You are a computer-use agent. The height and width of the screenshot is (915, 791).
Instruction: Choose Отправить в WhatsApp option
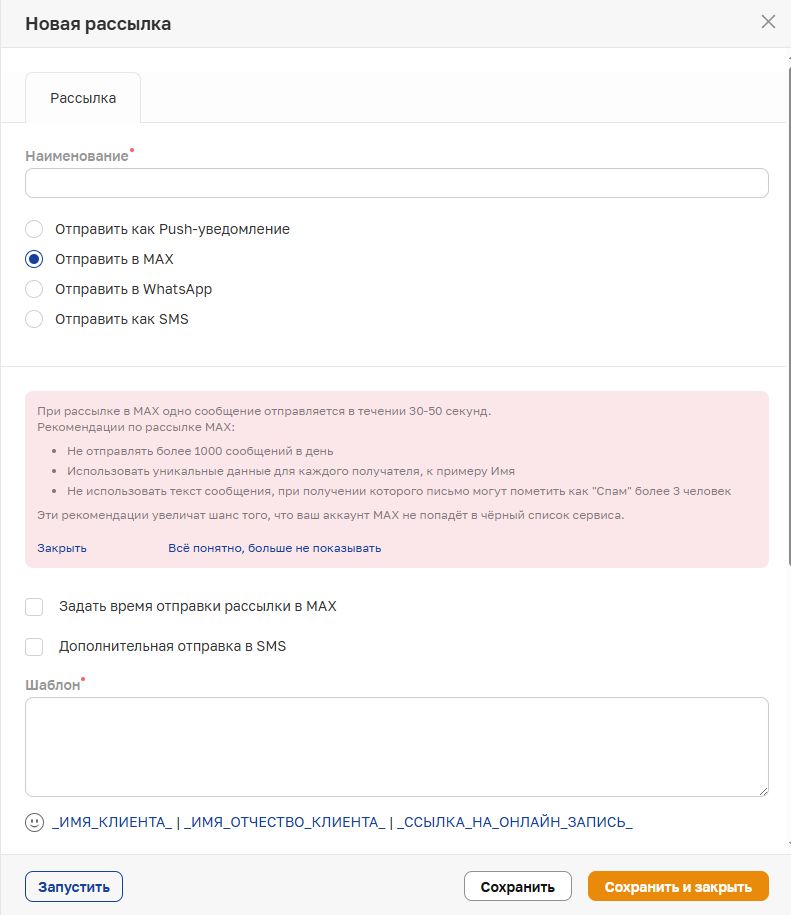(35, 289)
